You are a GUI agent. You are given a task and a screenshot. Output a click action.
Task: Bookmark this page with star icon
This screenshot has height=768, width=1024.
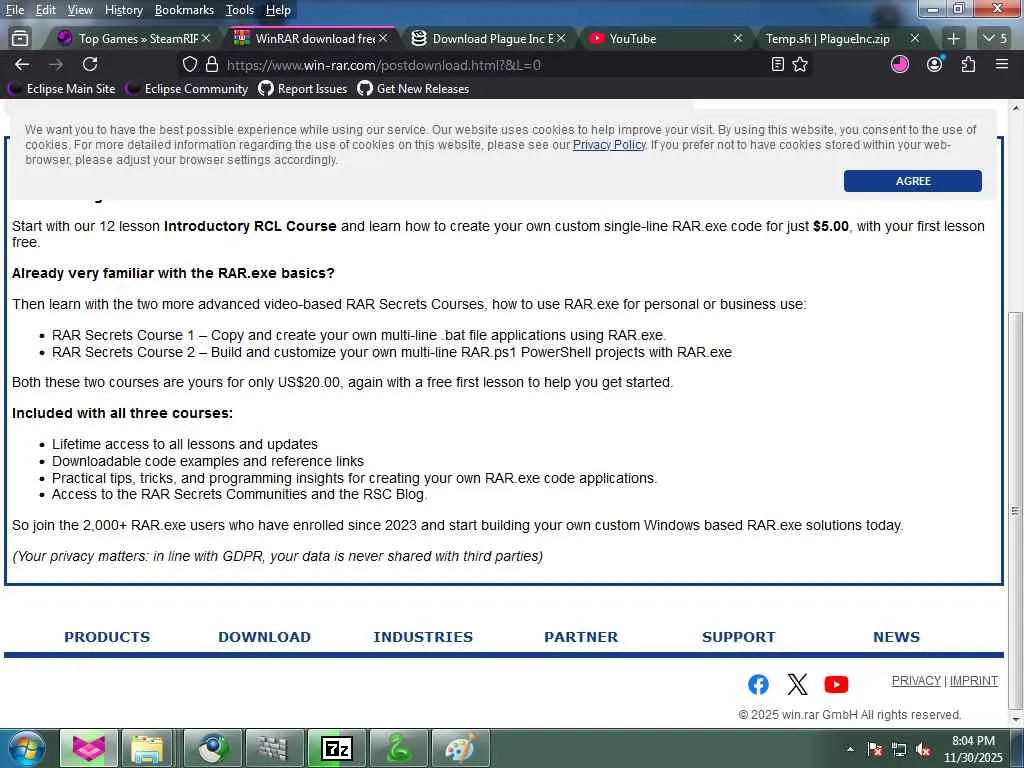tap(800, 65)
